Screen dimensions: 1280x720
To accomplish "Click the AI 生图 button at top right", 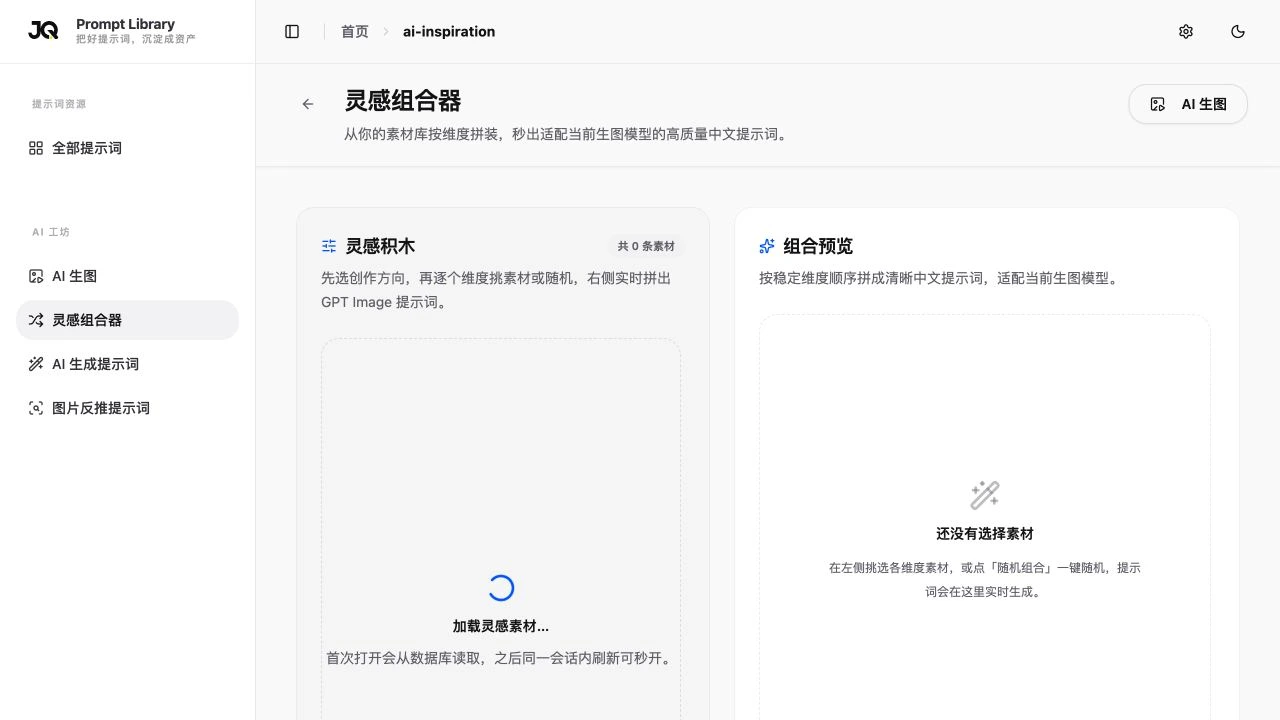I will (1188, 104).
